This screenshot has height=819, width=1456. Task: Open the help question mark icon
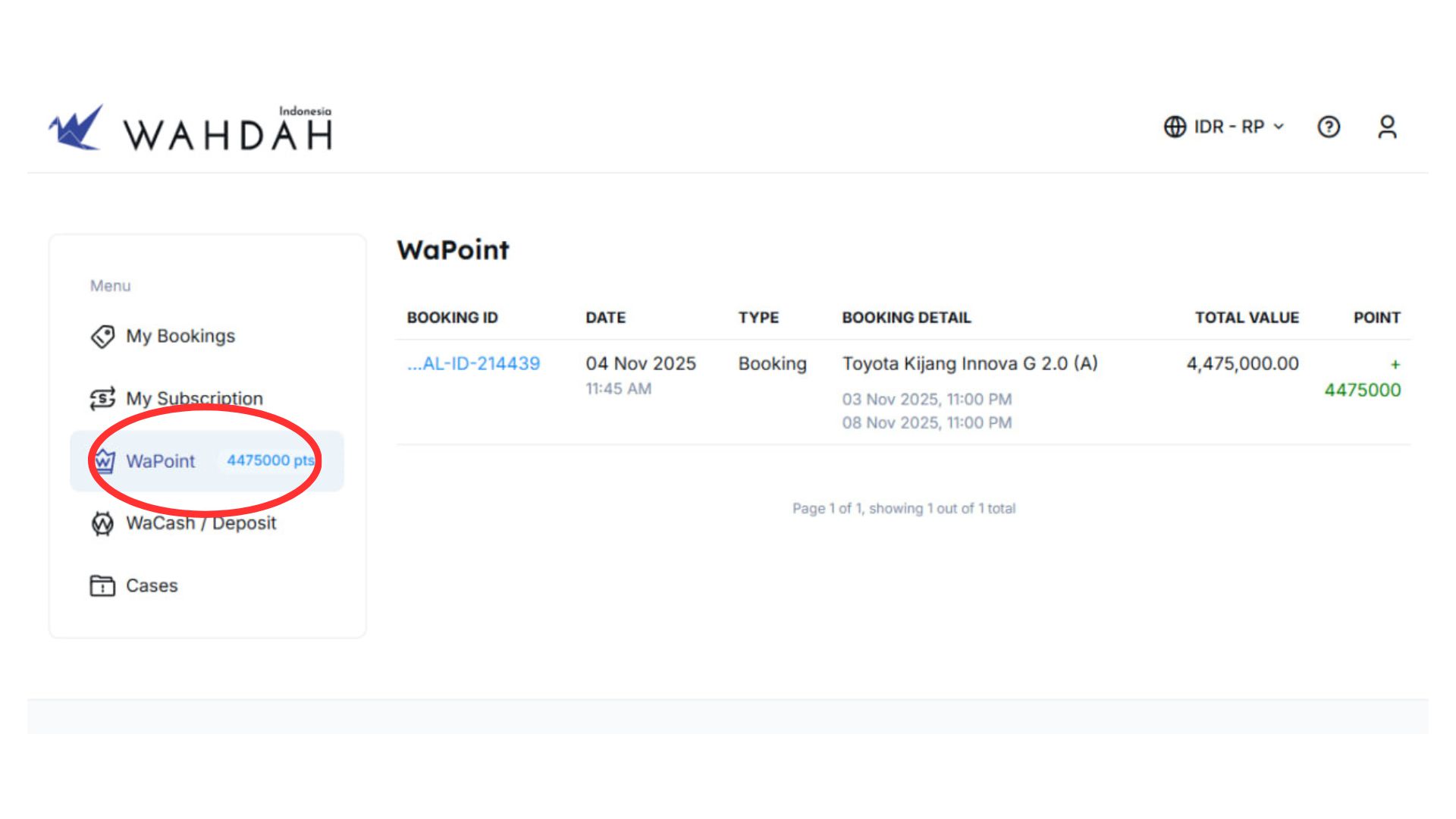coord(1329,127)
